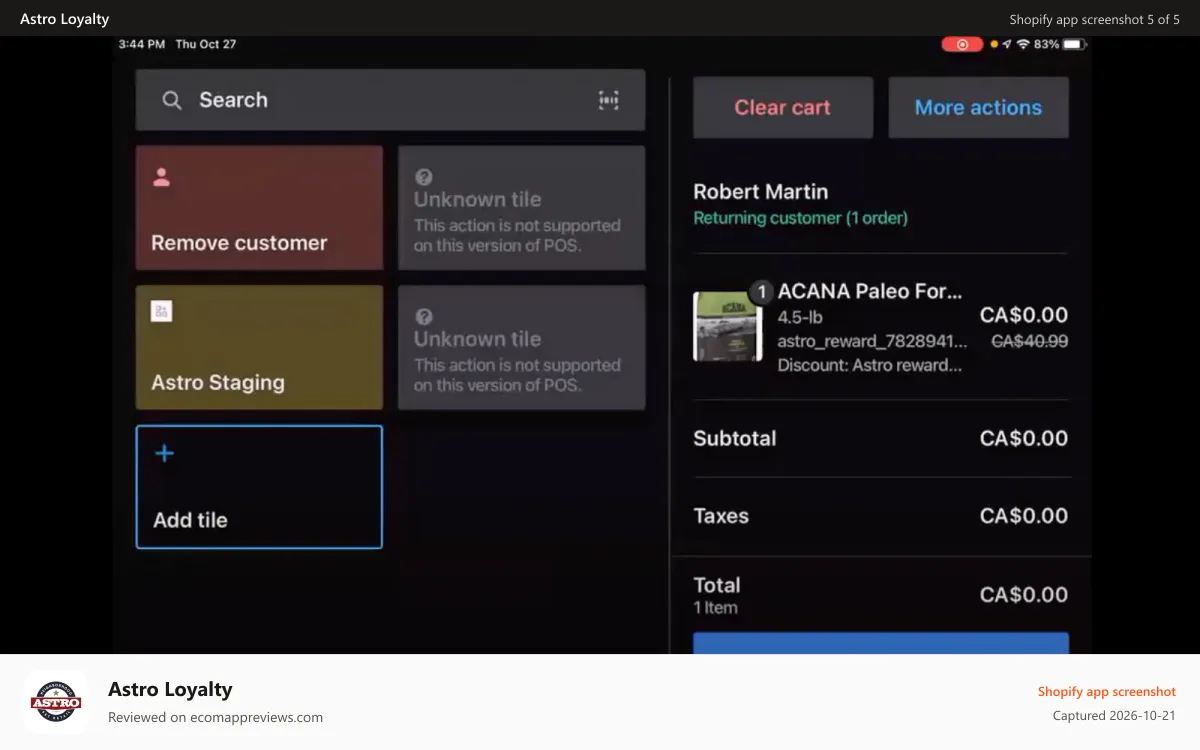
Task: Click the Total label
Action: point(717,585)
